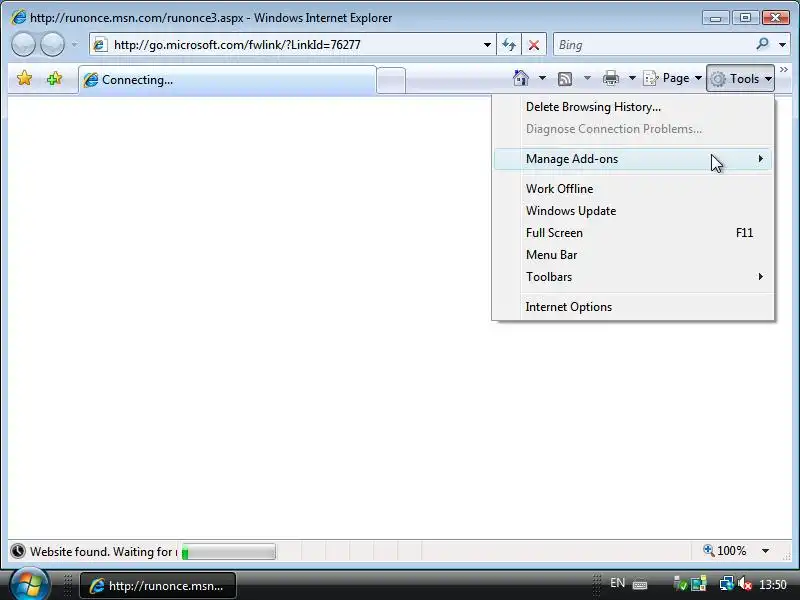Expand the Feeds dropdown arrow
800x600 pixels.
click(587, 78)
